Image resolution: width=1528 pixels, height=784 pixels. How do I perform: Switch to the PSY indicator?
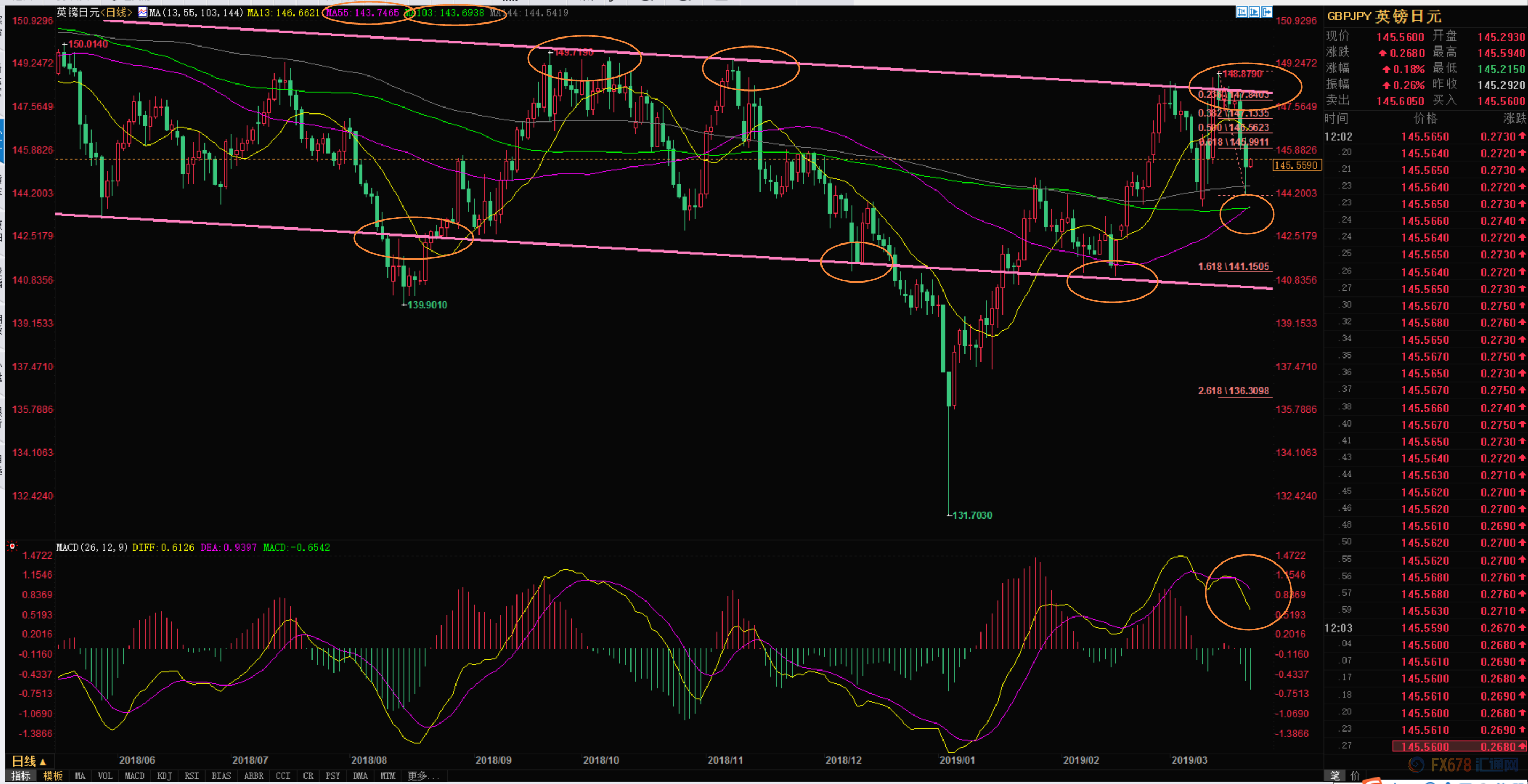[333, 775]
